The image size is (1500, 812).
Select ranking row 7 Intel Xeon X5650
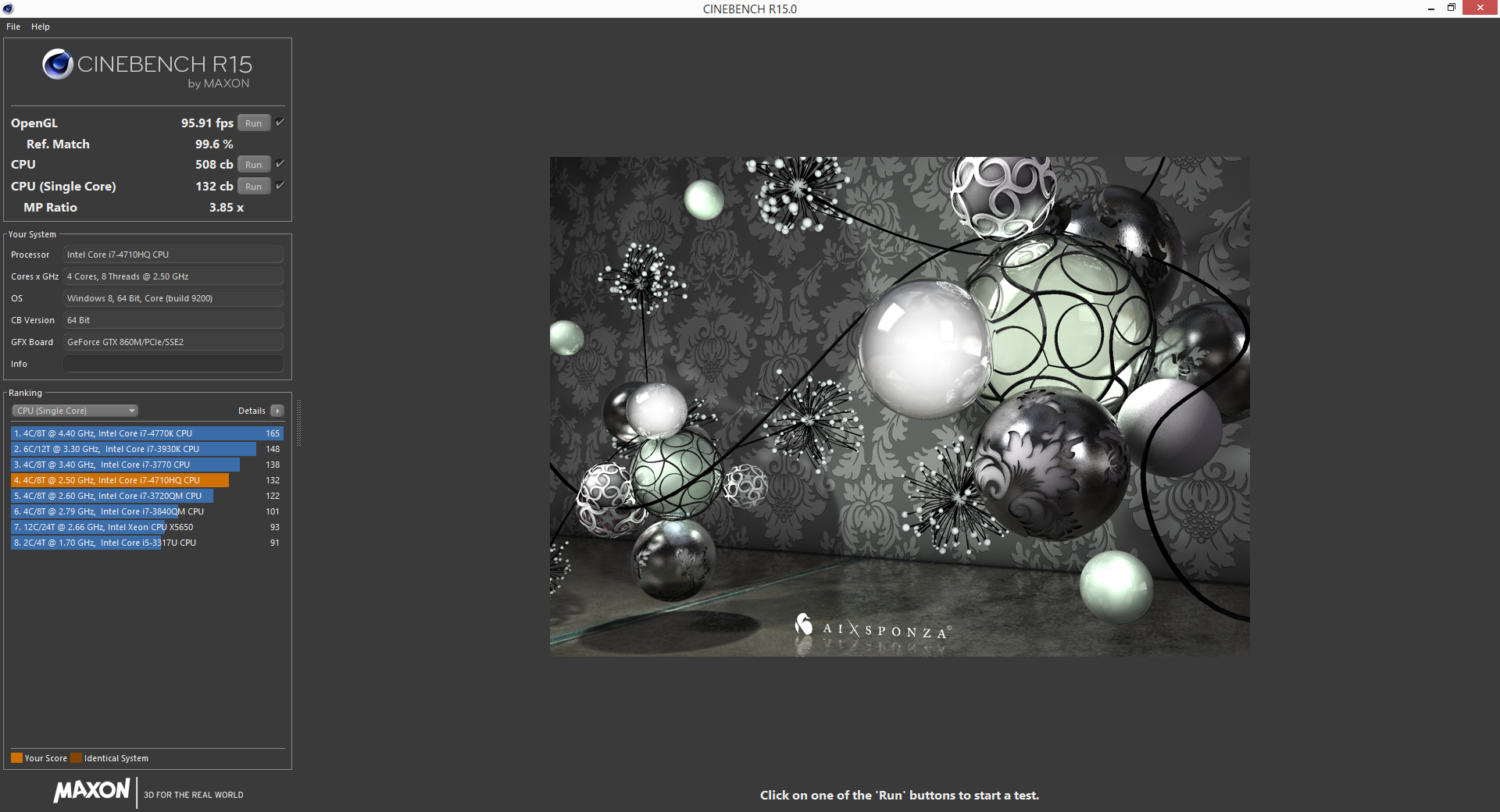point(147,527)
